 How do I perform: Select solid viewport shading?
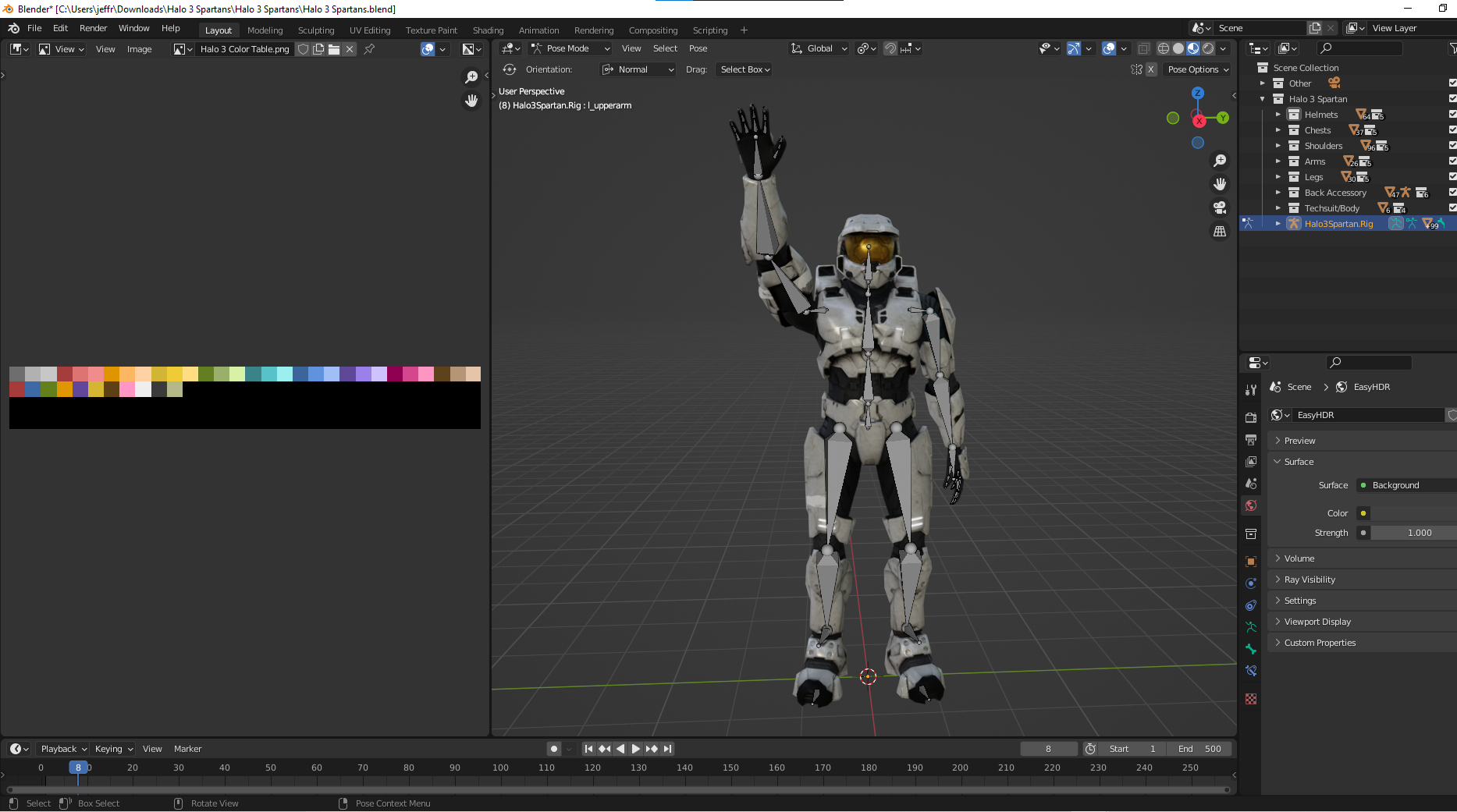point(1178,48)
